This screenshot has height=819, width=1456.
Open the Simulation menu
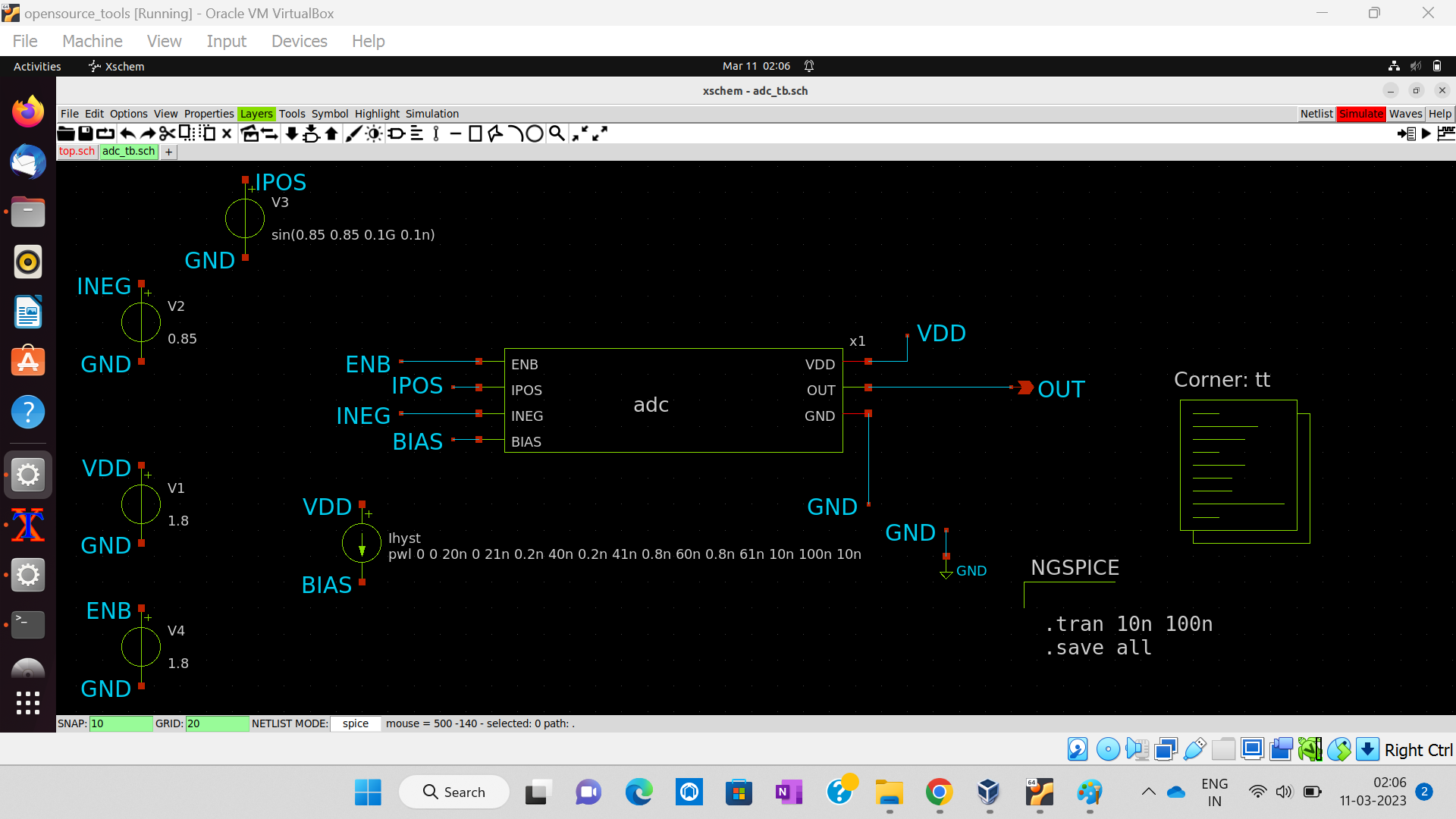coord(431,114)
